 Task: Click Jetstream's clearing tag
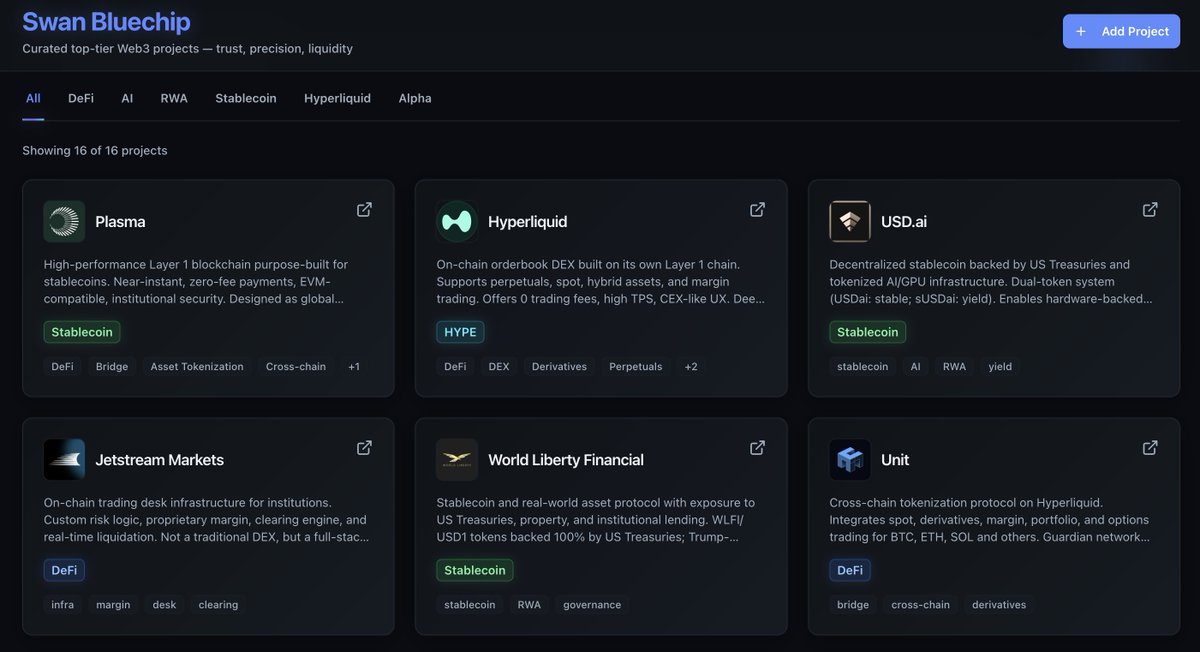pos(218,605)
